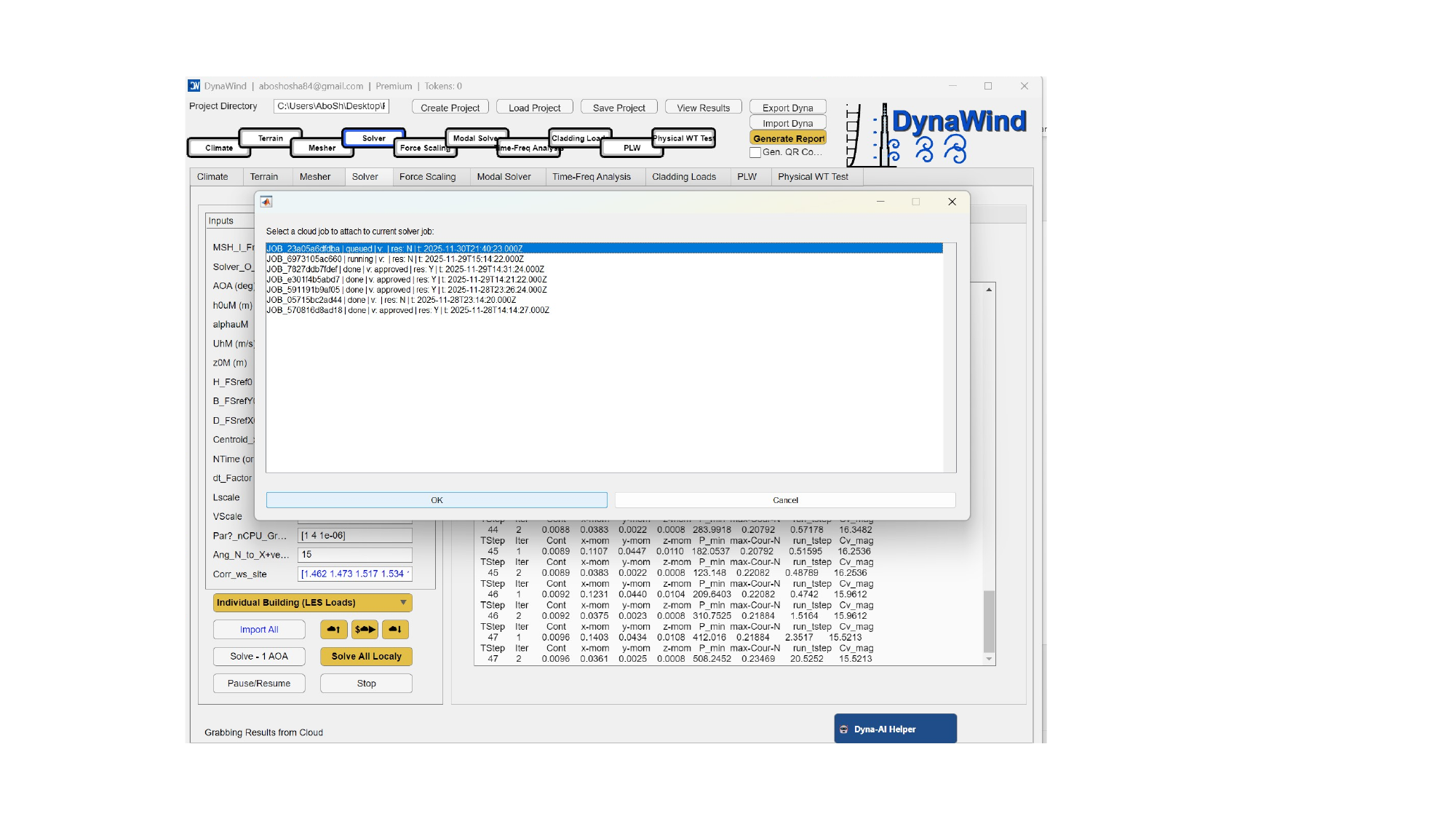Click the DynaWind app icon in titlebar

point(194,86)
